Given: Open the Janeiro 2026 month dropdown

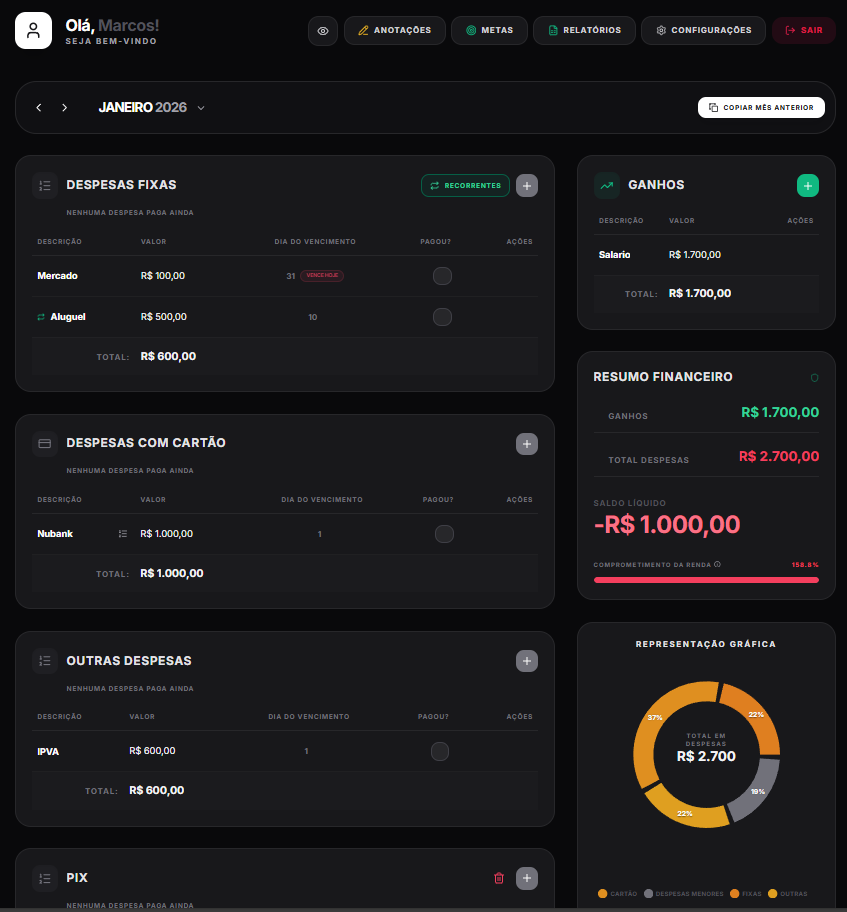Looking at the screenshot, I should pyautogui.click(x=201, y=107).
